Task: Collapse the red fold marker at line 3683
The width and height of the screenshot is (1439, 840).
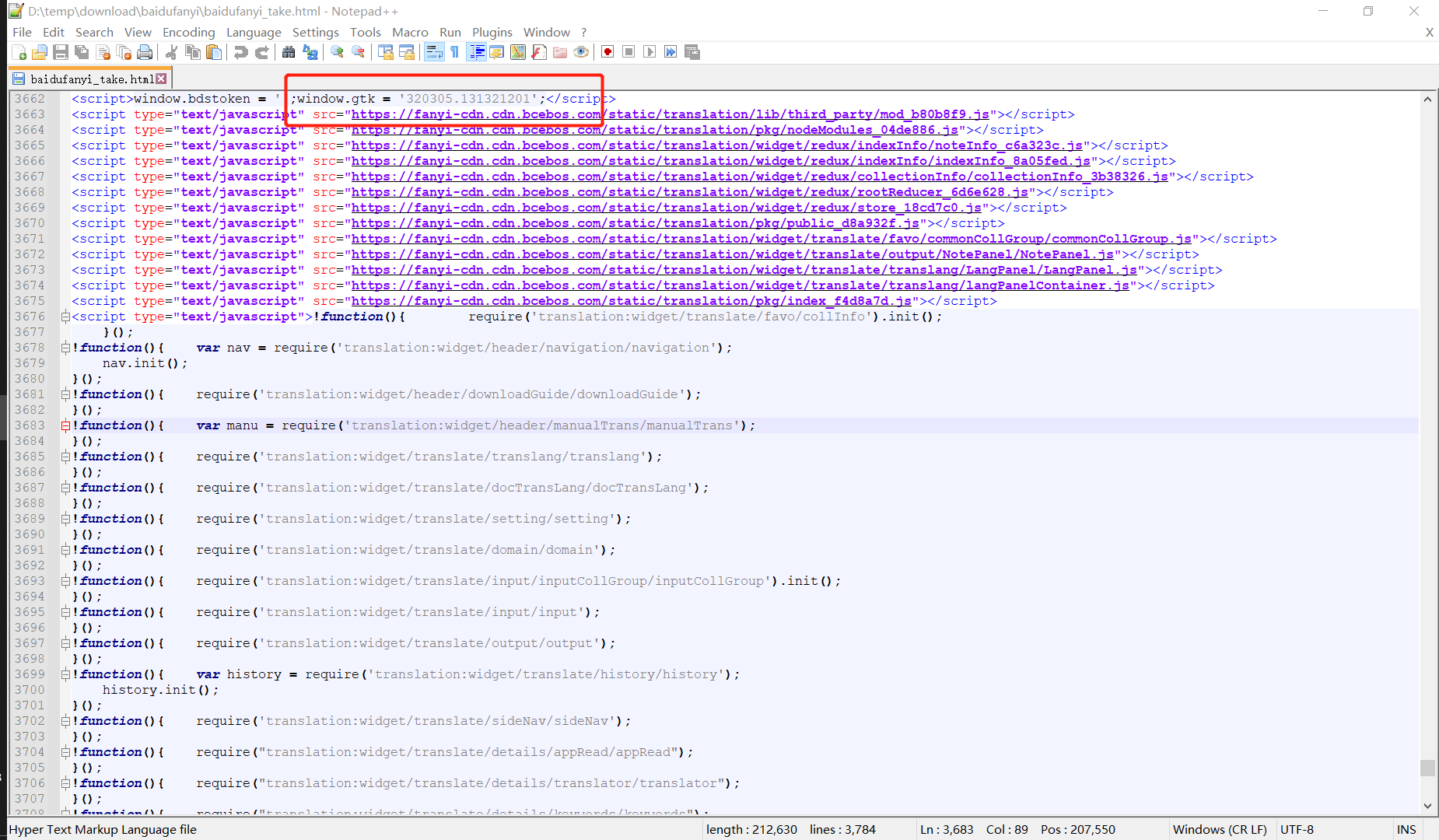Action: pos(65,425)
